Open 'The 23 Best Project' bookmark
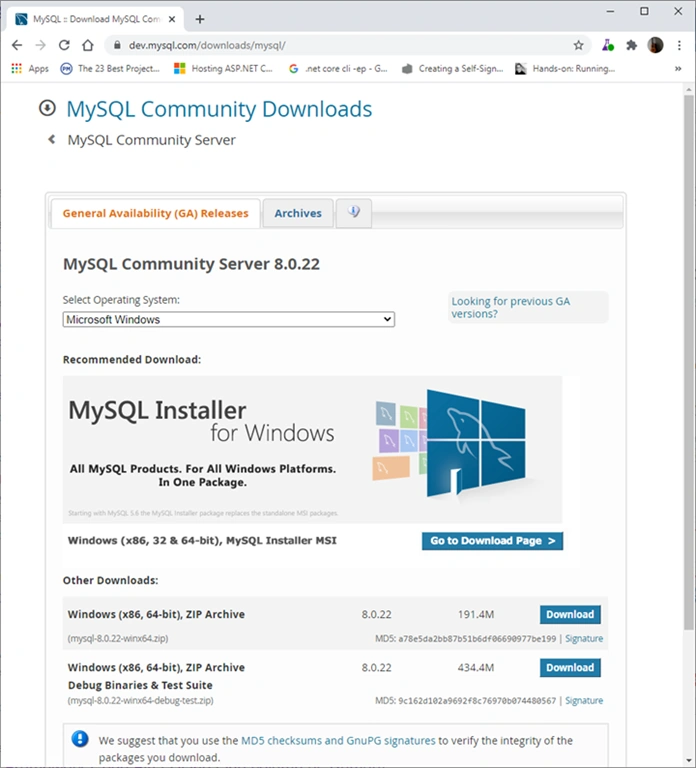The width and height of the screenshot is (696, 768). pyautogui.click(x=110, y=69)
